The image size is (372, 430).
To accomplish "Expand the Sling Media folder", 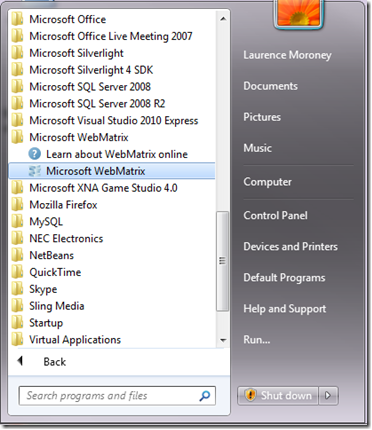I will 112,306.
